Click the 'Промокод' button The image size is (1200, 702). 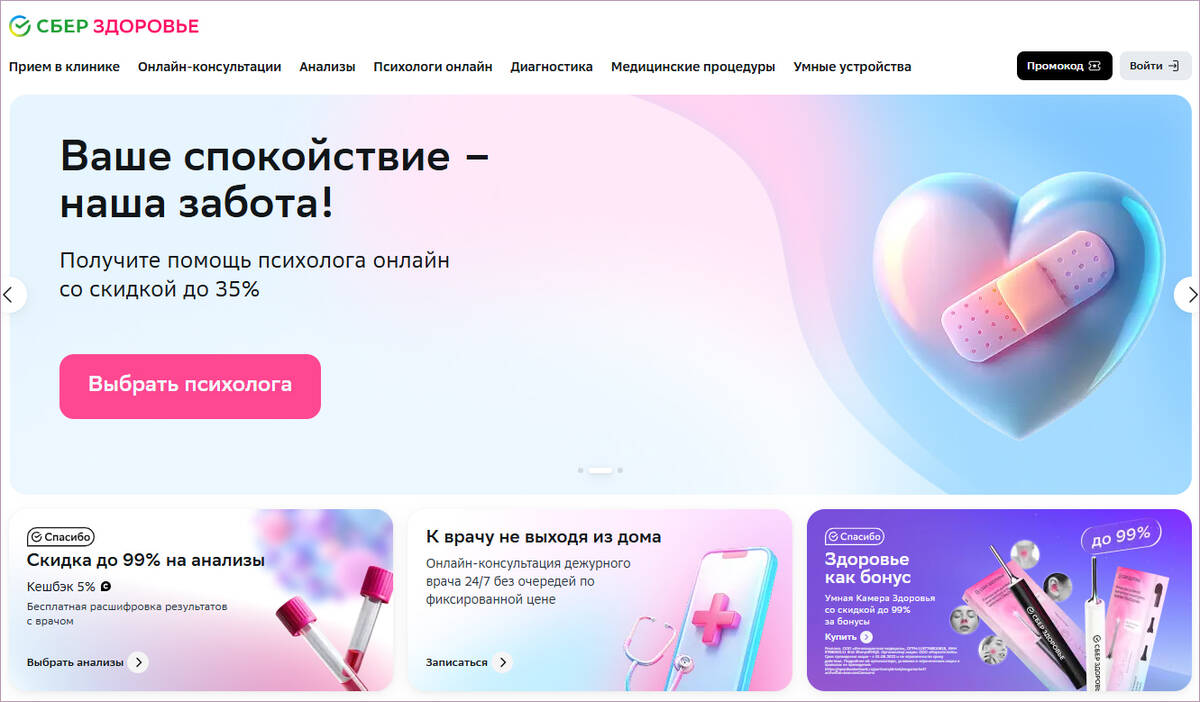[1064, 66]
